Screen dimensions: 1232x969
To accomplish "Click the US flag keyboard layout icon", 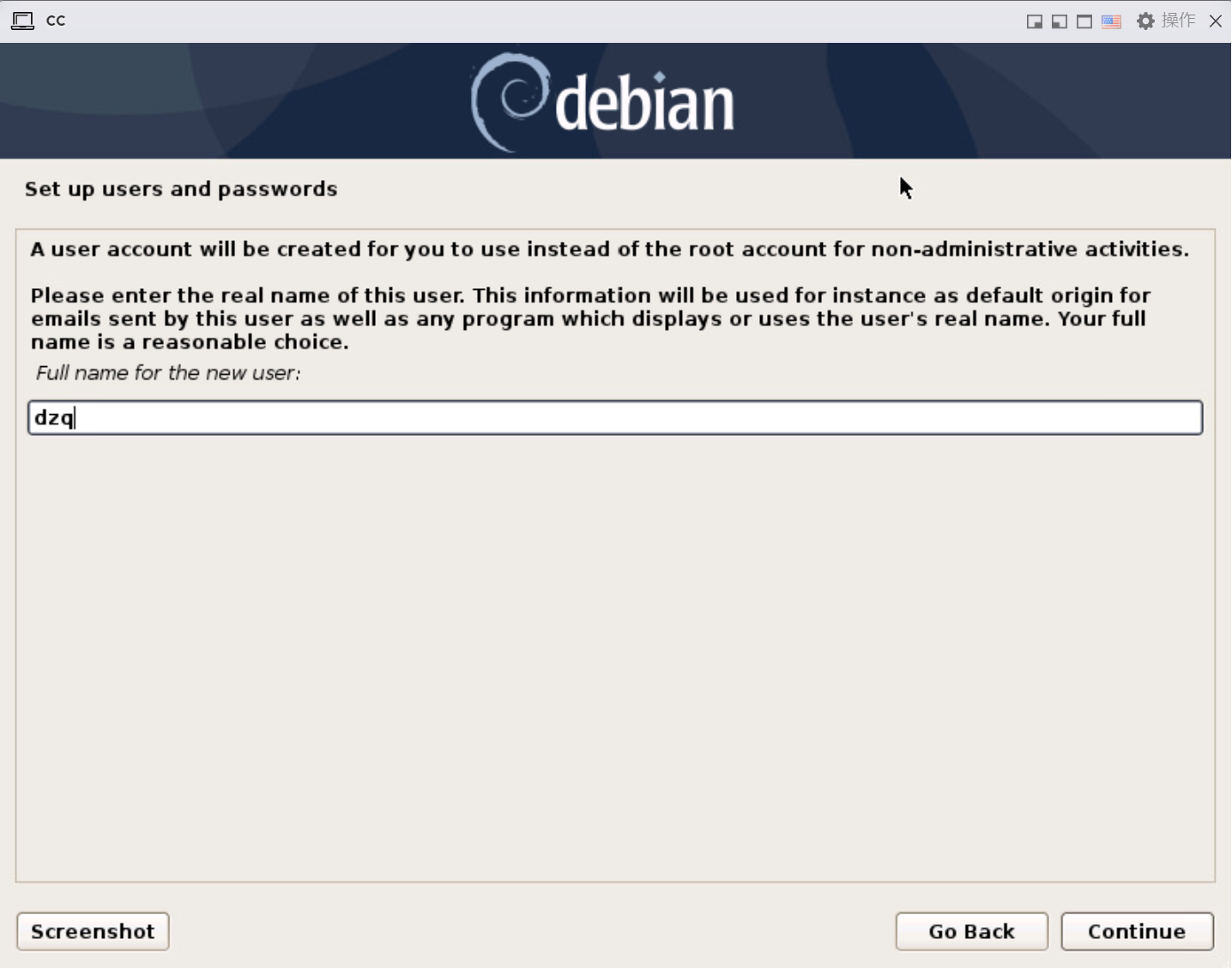I will pos(1111,21).
